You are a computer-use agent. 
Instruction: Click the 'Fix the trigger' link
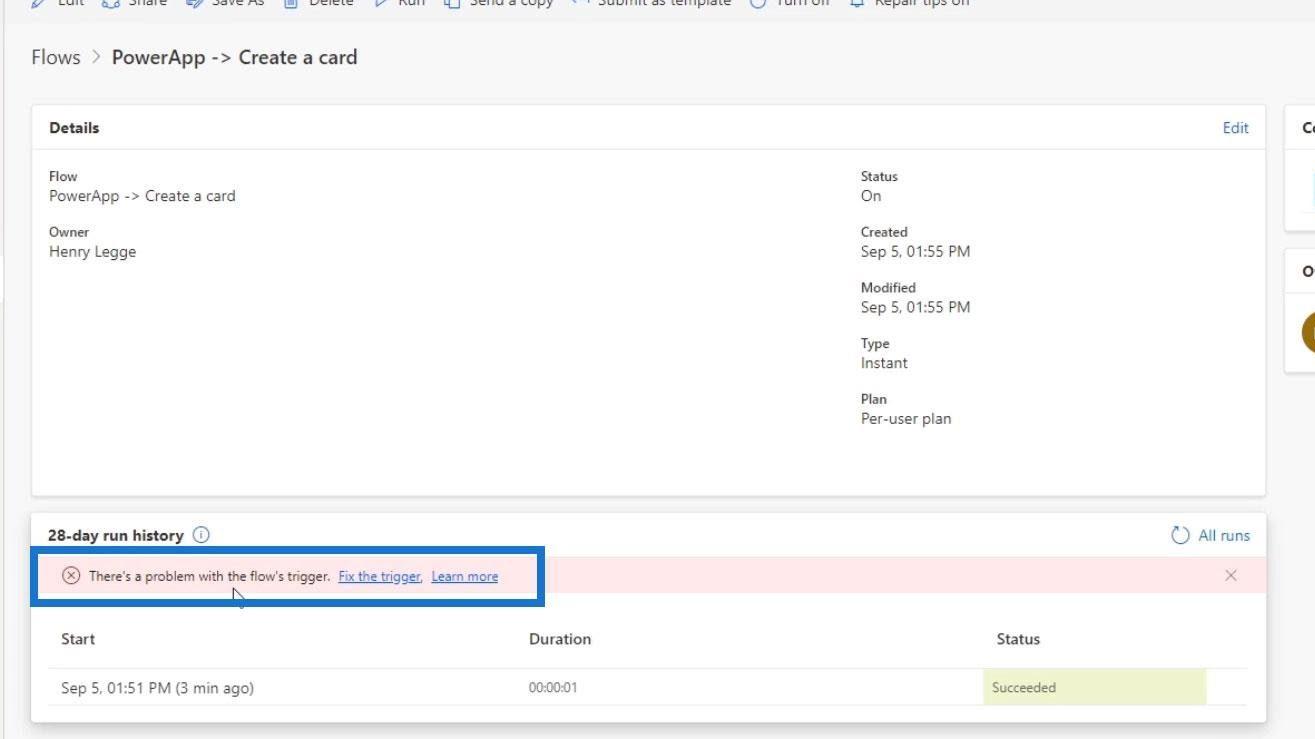[379, 576]
